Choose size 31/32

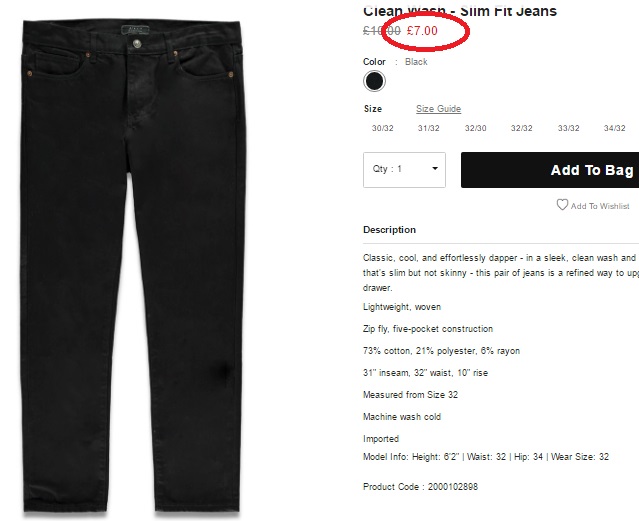(x=428, y=128)
